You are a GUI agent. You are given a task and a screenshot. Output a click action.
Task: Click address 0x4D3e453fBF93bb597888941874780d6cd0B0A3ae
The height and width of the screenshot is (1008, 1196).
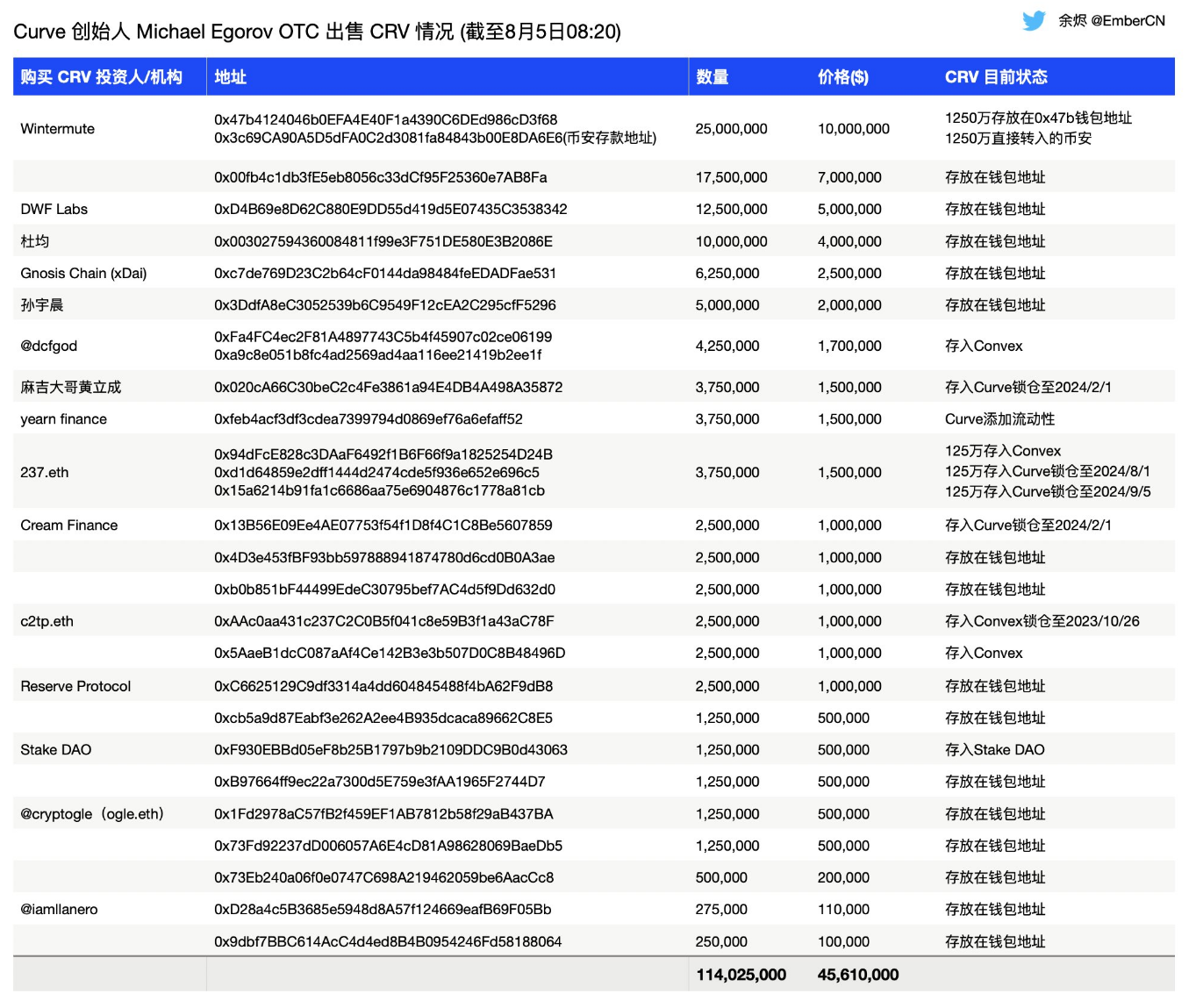pos(384,558)
